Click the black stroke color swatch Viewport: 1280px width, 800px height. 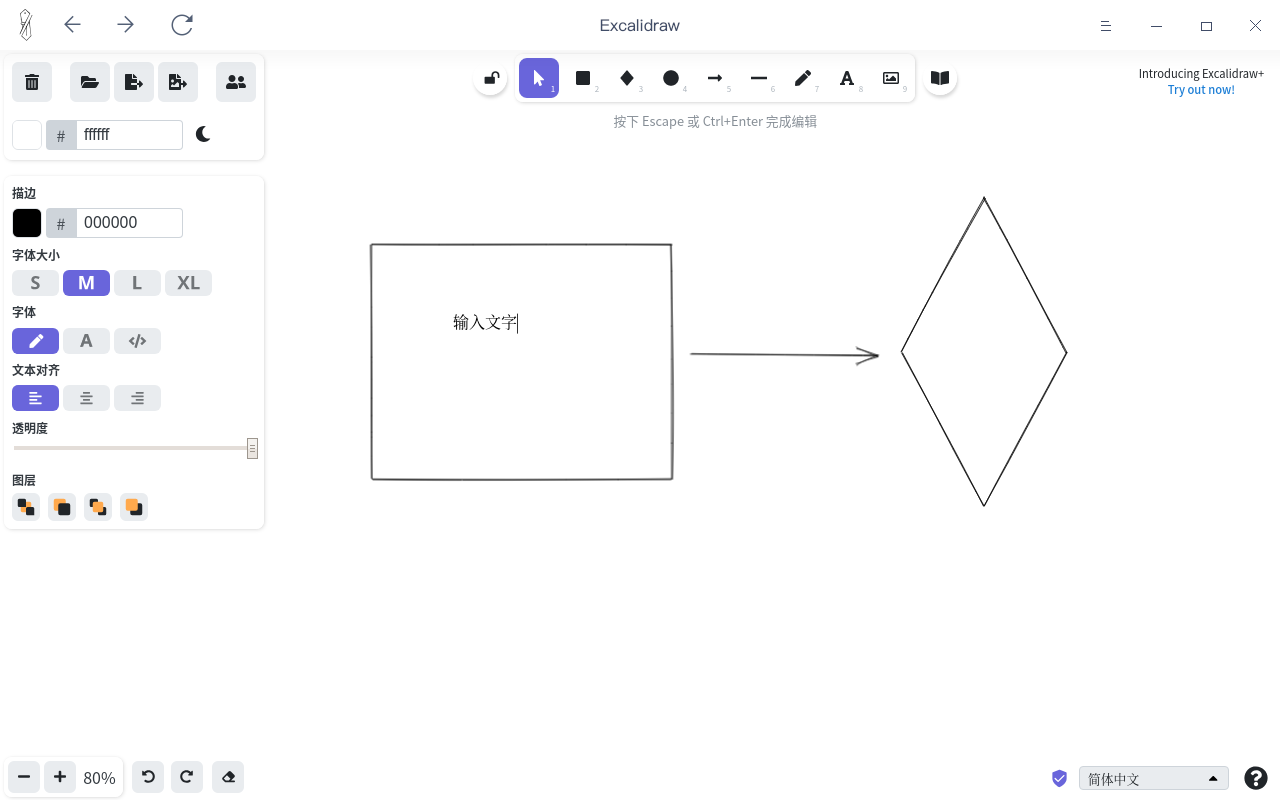click(27, 223)
